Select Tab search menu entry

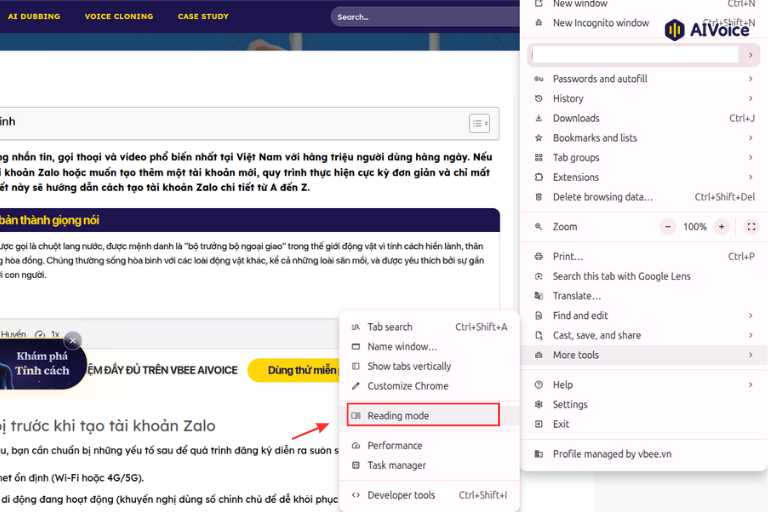tap(429, 327)
